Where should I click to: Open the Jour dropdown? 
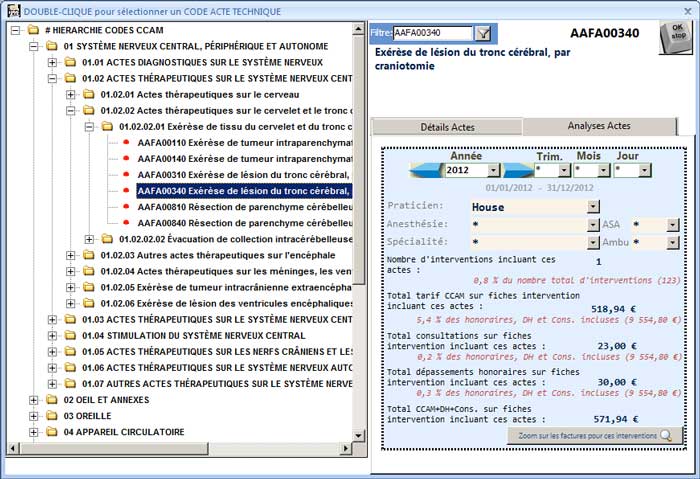[644, 170]
